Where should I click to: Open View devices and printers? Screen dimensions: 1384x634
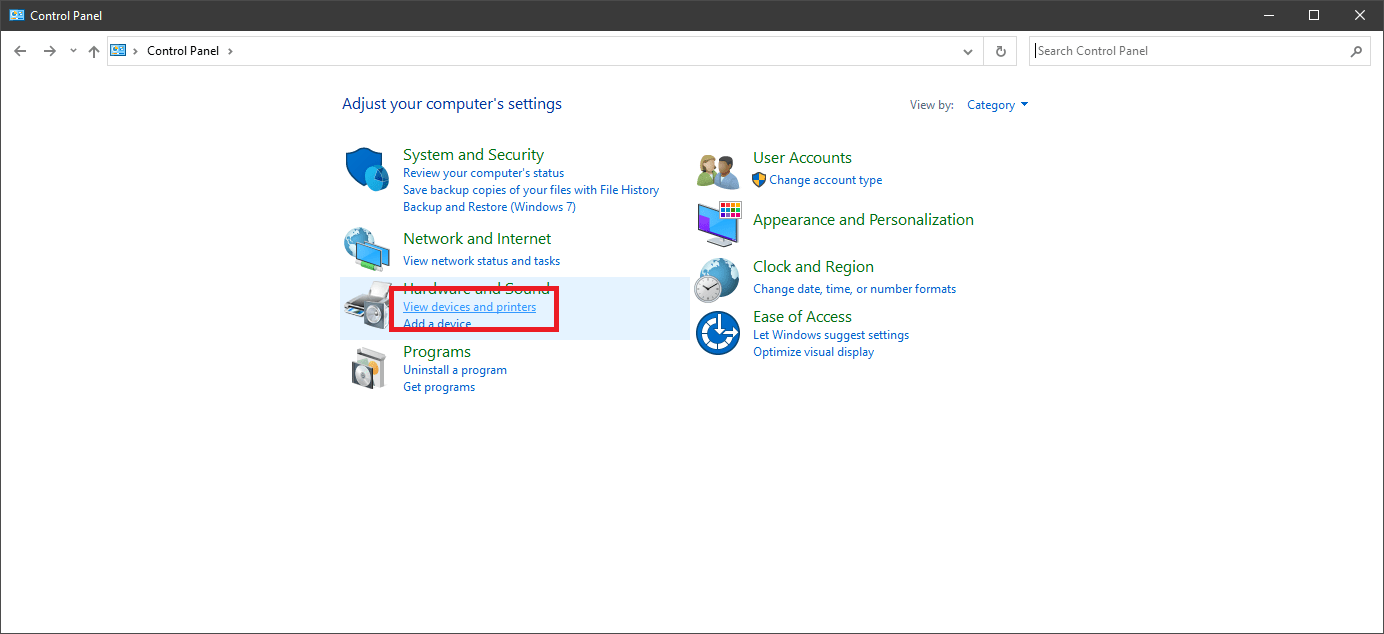[x=470, y=307]
